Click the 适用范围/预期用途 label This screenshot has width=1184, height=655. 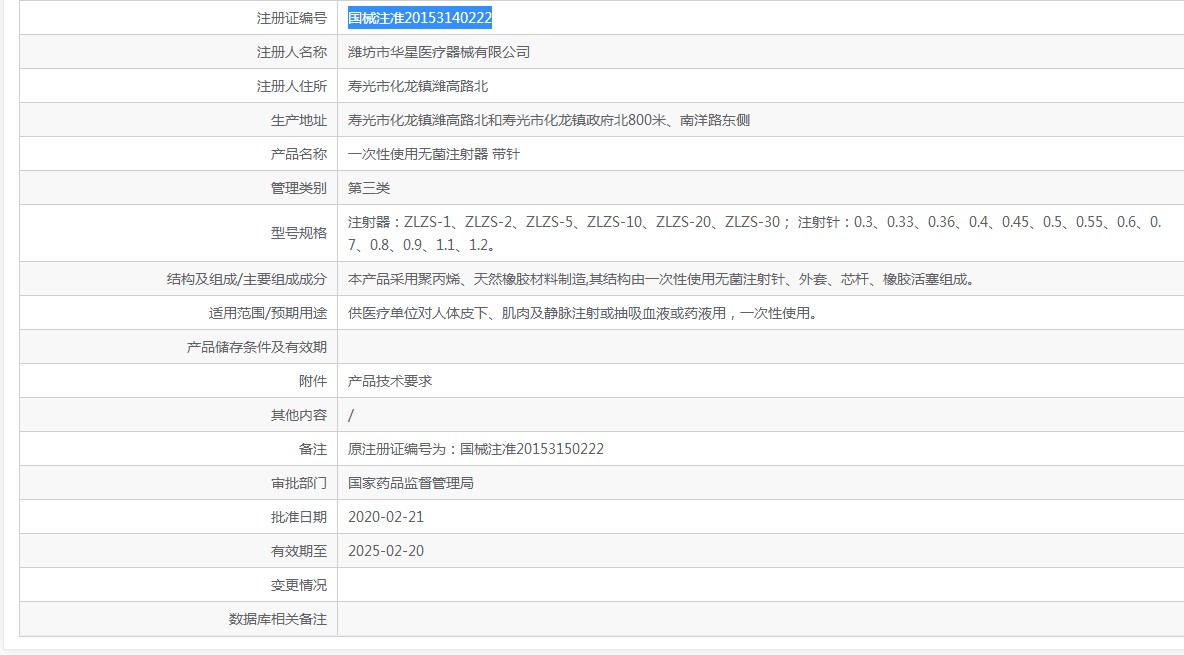pos(268,314)
